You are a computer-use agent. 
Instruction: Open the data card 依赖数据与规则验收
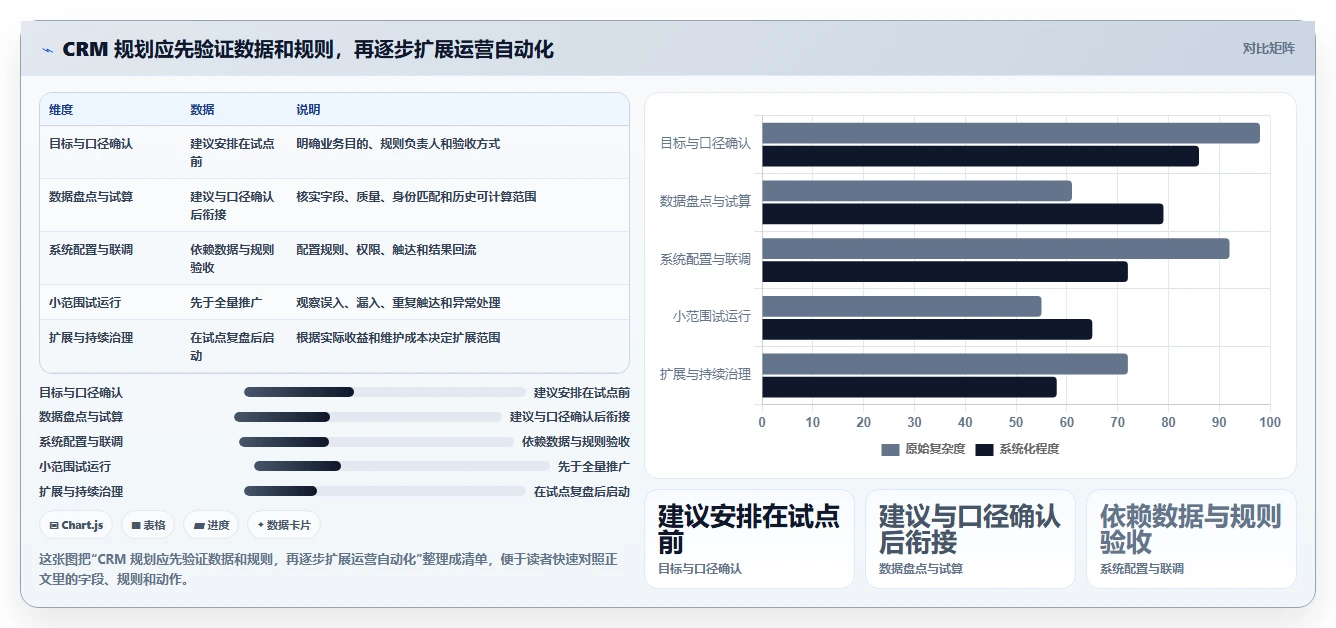click(x=1191, y=539)
